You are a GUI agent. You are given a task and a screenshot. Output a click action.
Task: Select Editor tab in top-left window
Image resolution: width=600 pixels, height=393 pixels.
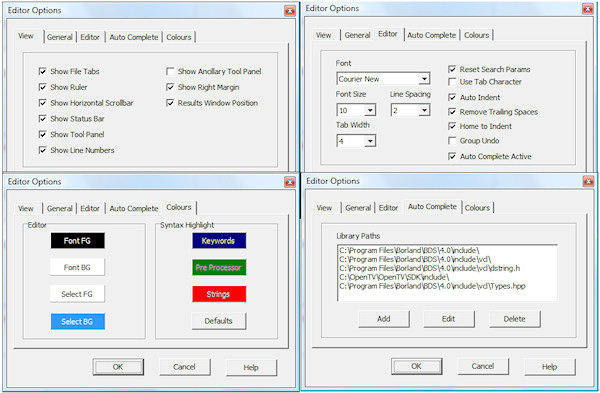click(90, 37)
